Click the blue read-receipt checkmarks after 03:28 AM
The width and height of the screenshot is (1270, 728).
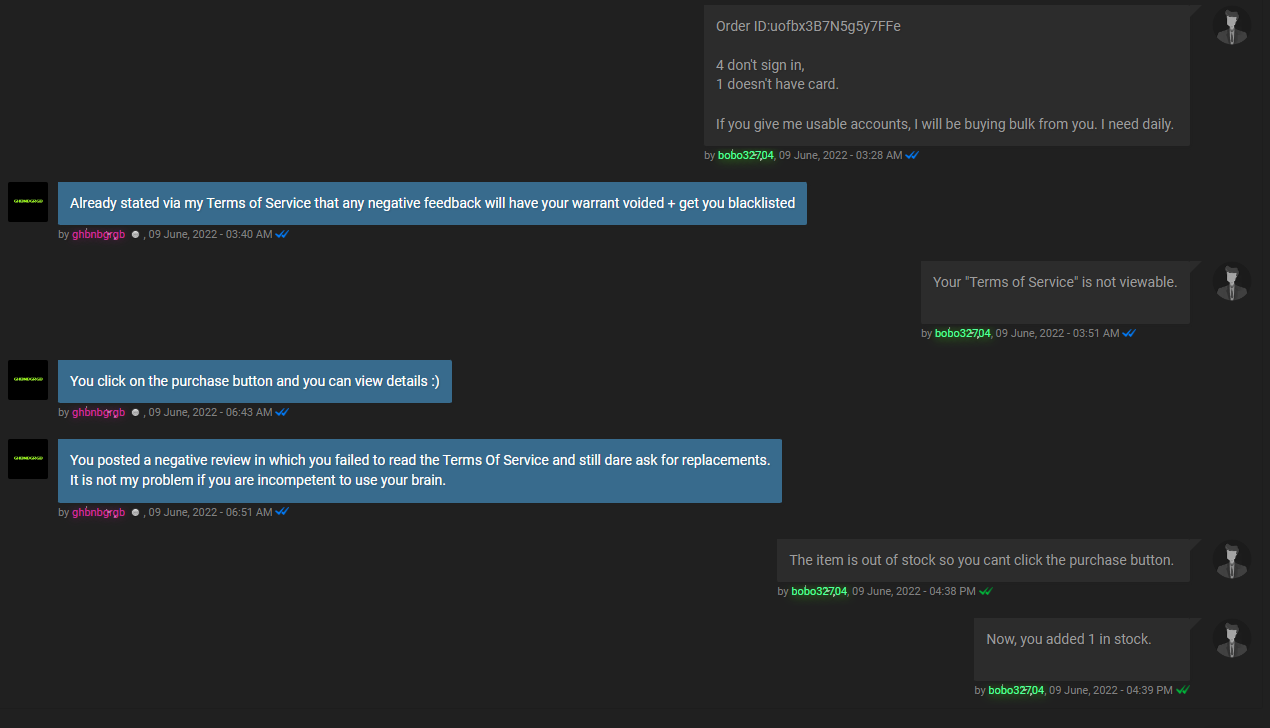[912, 155]
